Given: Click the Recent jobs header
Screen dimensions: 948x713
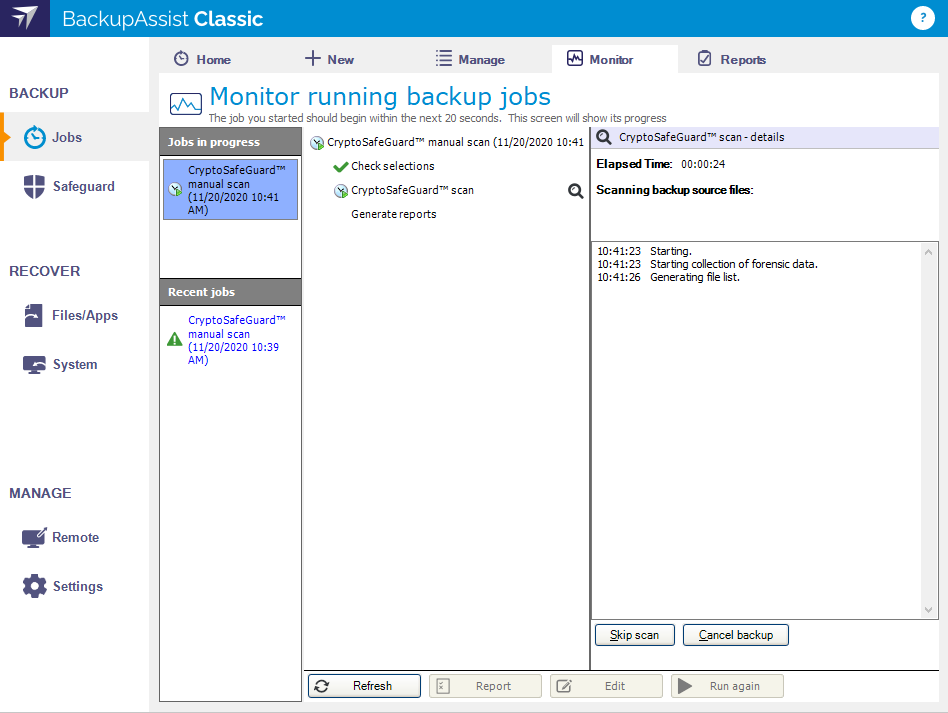Looking at the screenshot, I should (x=230, y=291).
